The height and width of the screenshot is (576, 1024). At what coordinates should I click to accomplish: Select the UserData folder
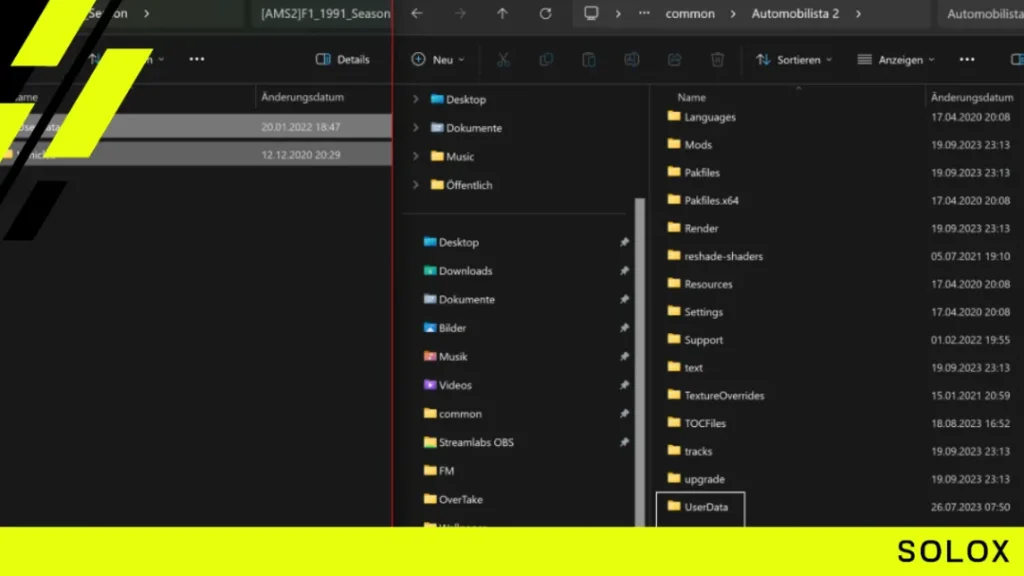[700, 507]
